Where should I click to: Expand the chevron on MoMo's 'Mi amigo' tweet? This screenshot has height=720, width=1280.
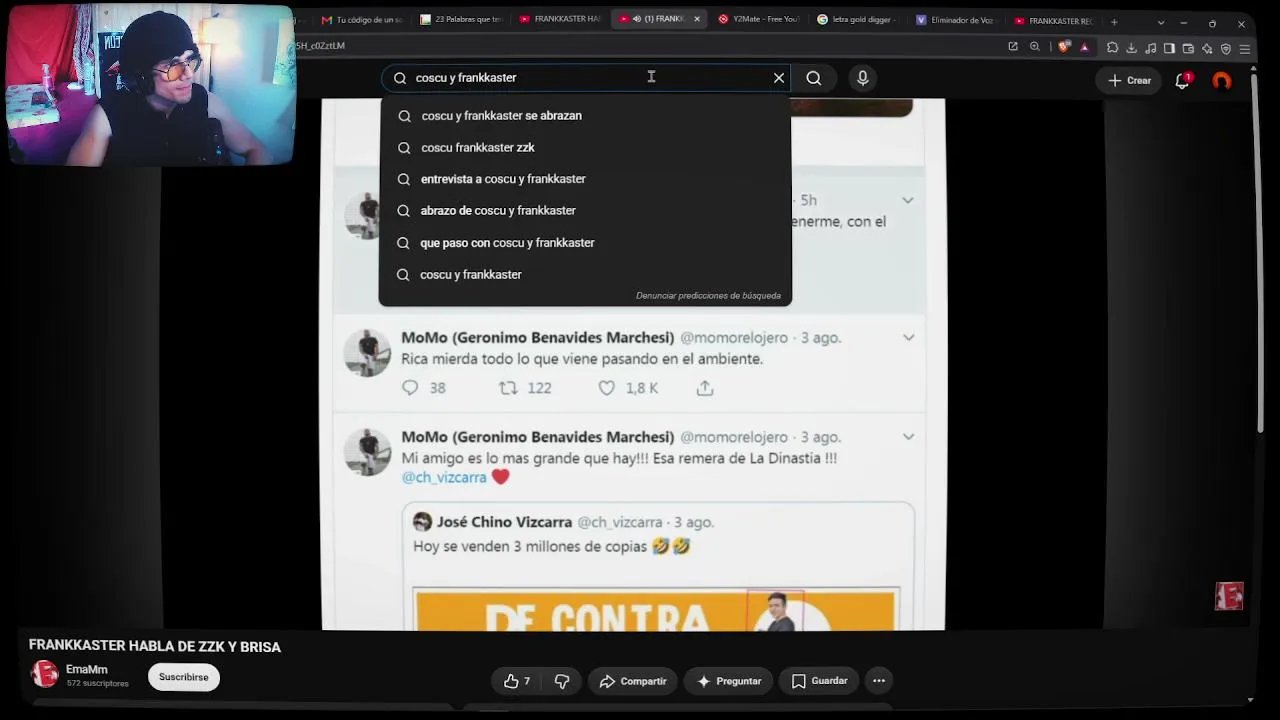(x=908, y=437)
